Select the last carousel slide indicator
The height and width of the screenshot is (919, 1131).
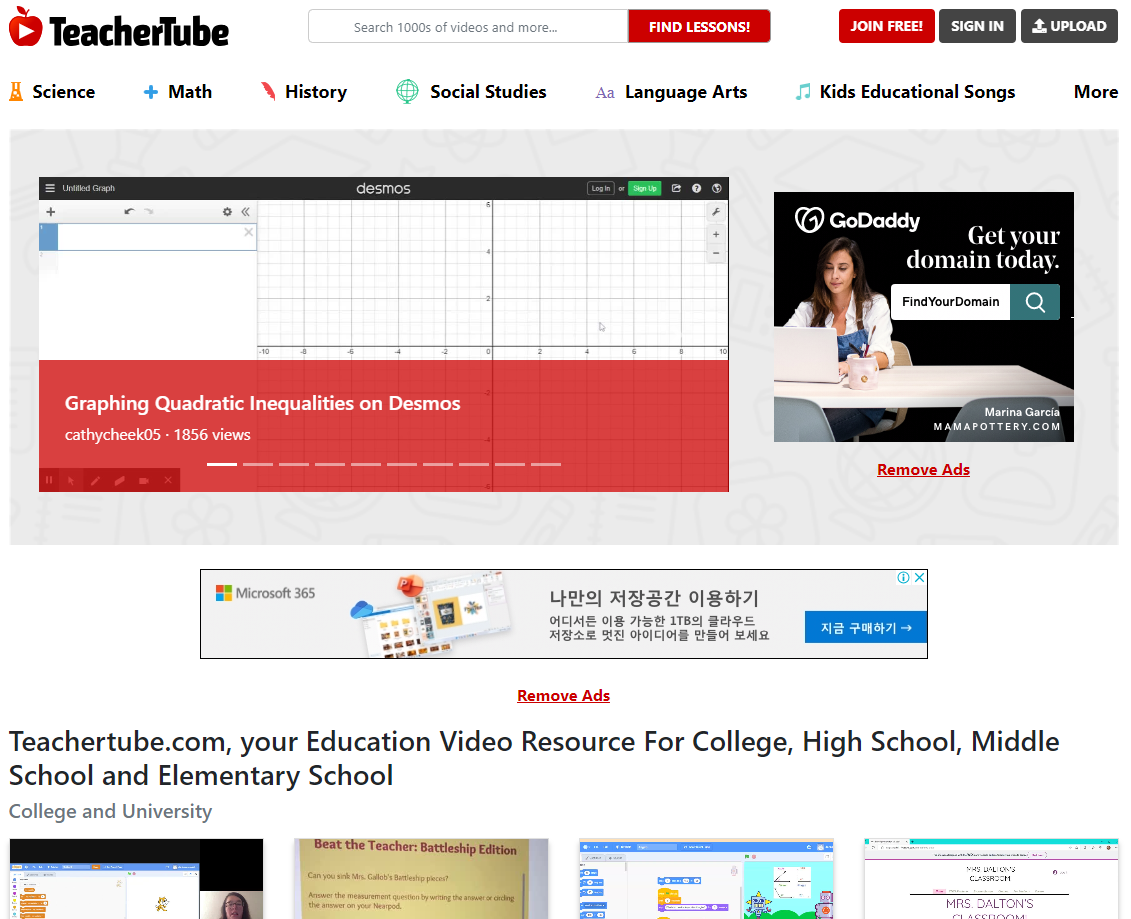coord(546,465)
